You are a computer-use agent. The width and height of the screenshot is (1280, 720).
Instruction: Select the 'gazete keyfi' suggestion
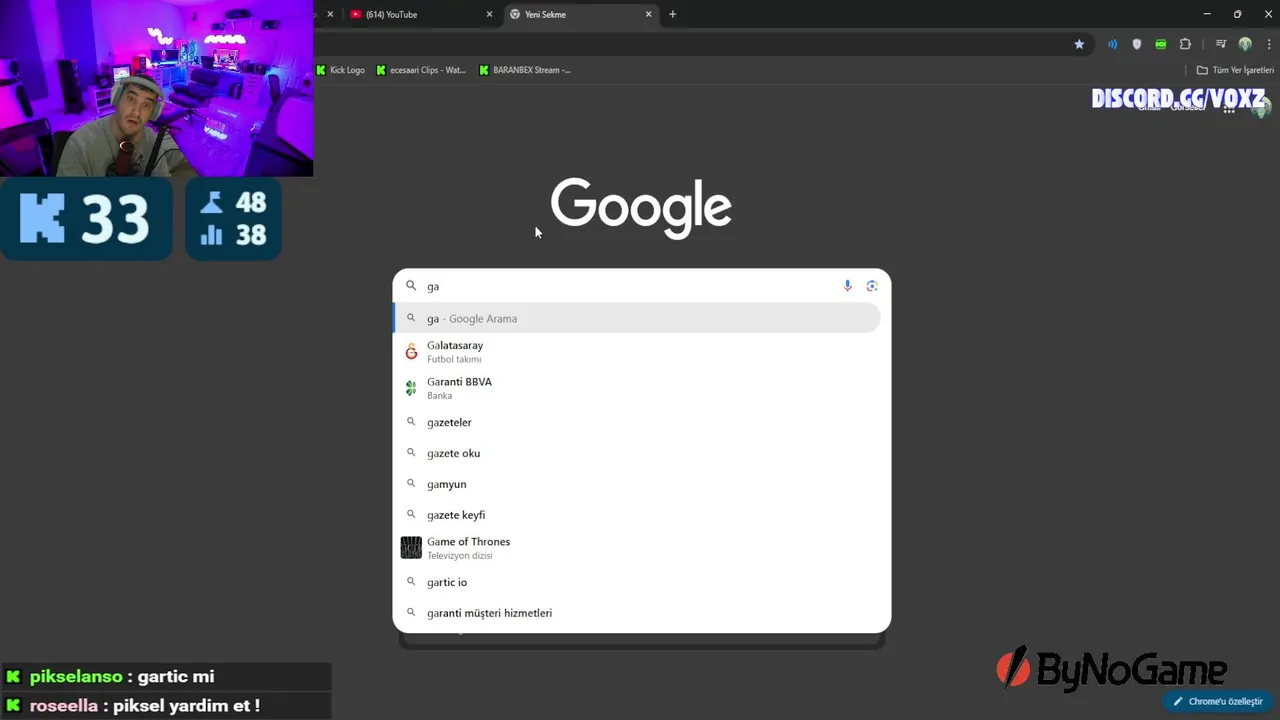point(637,515)
